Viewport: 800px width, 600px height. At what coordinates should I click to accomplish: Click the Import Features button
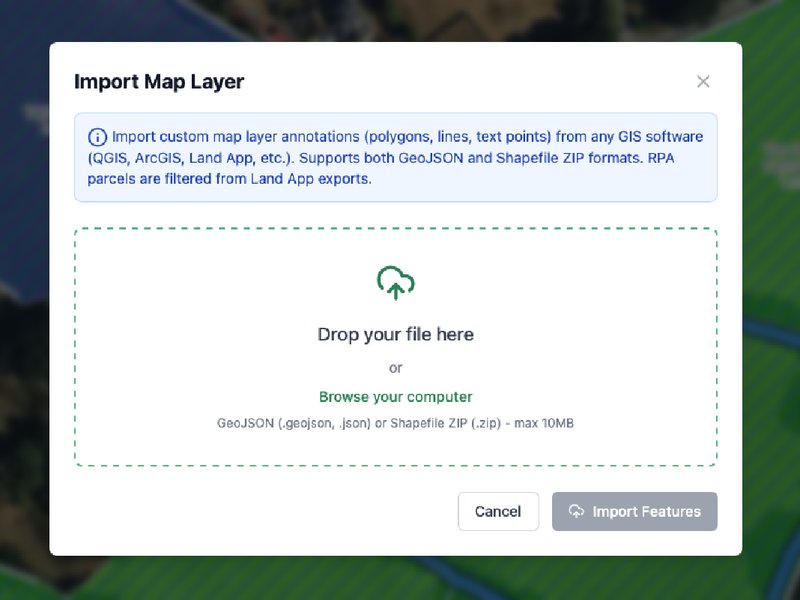[634, 511]
